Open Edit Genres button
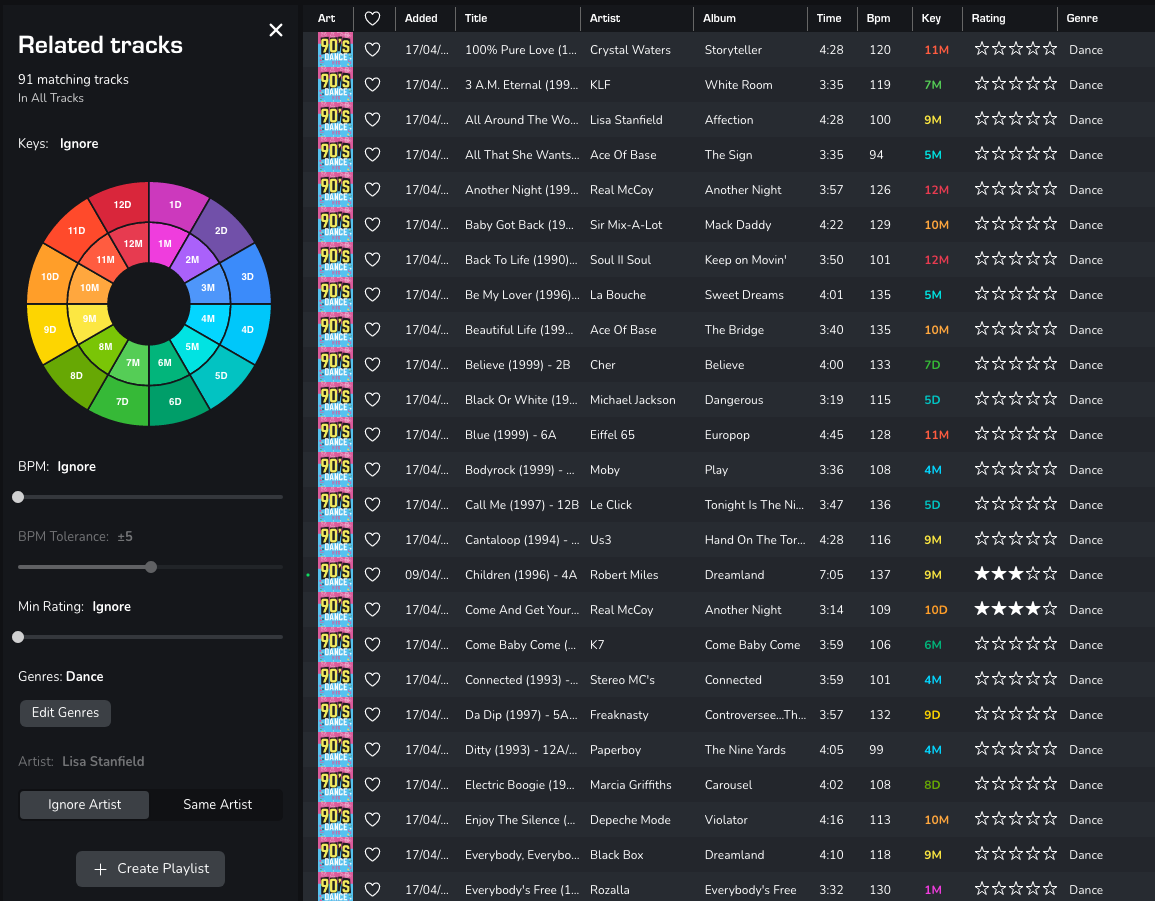 (x=66, y=712)
